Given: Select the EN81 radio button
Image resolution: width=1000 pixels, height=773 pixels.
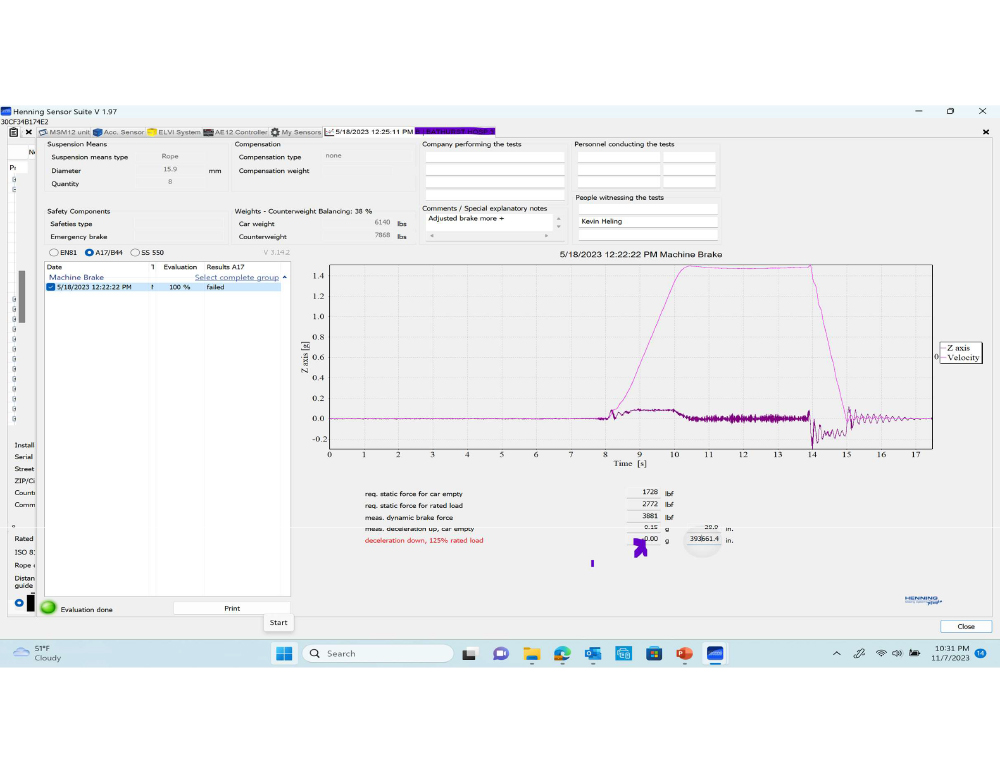Looking at the screenshot, I should coord(54,253).
